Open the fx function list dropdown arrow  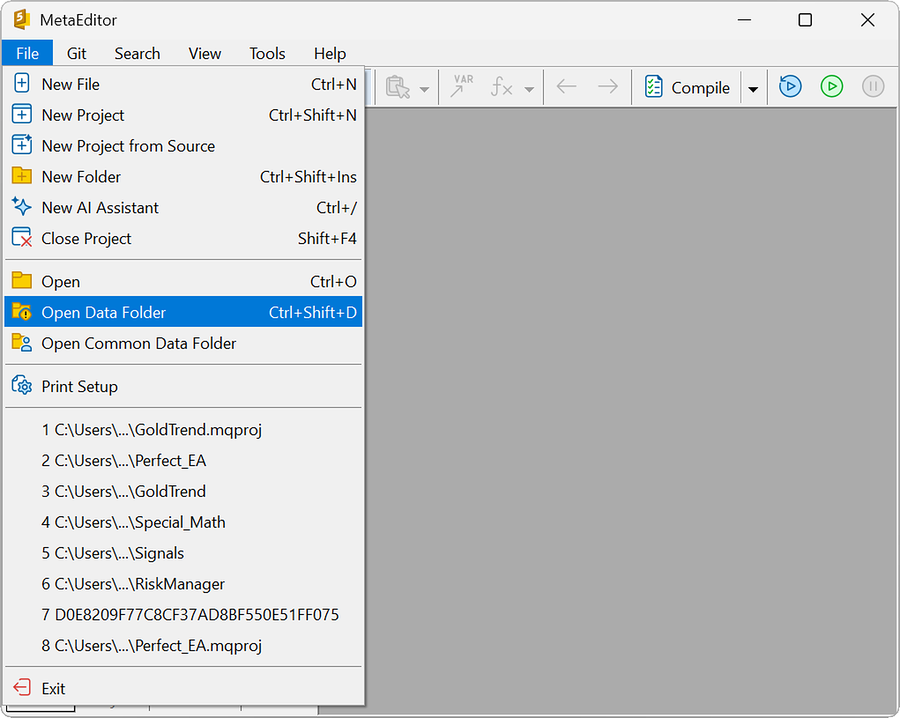pos(529,90)
